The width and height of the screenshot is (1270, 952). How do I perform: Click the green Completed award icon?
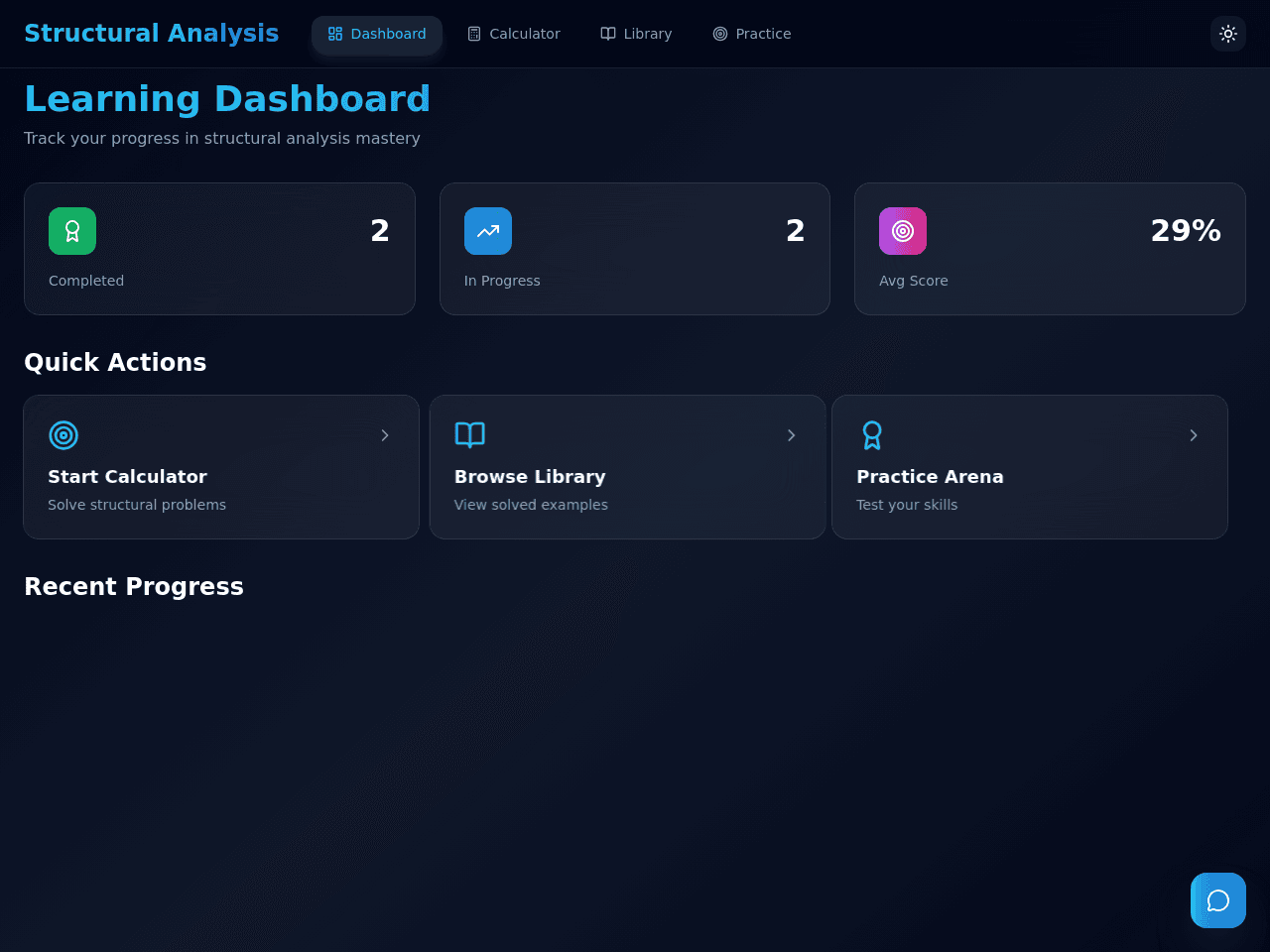click(x=72, y=231)
